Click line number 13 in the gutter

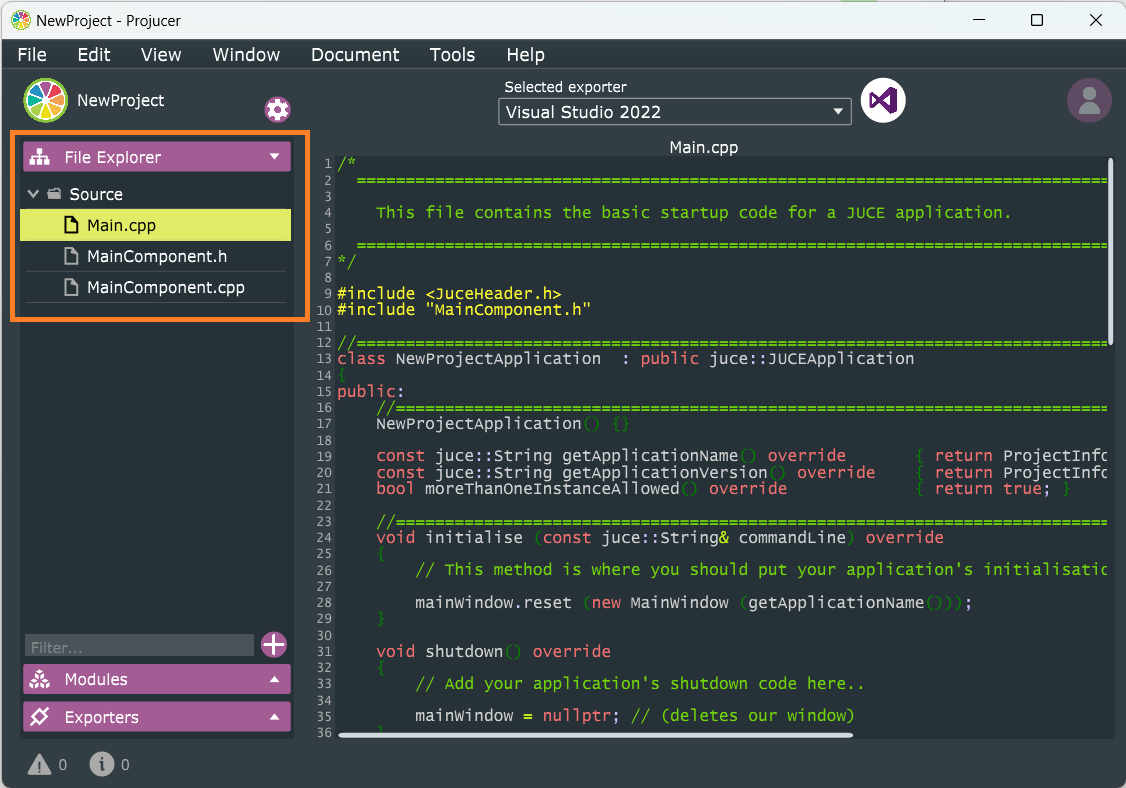click(x=324, y=358)
